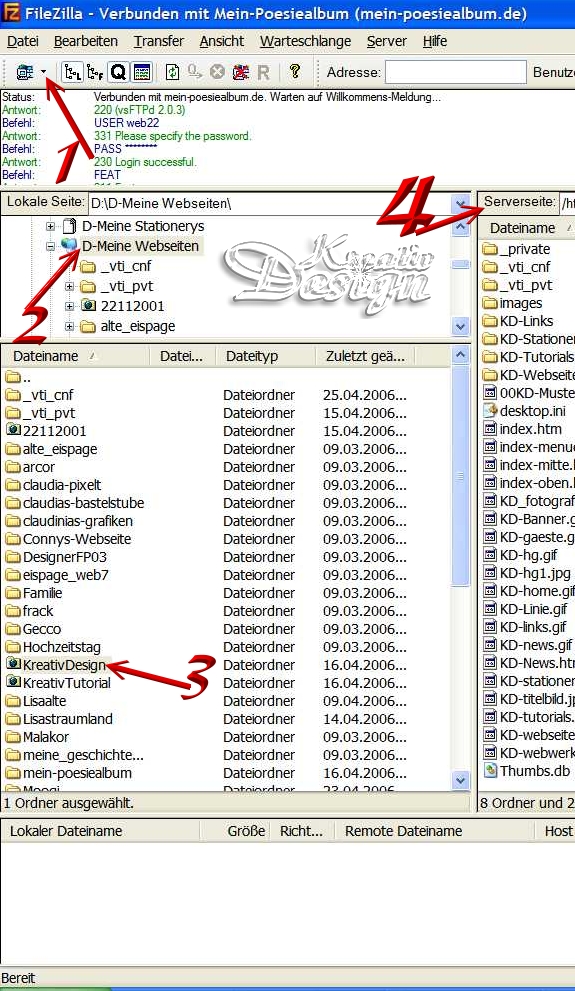575x991 pixels.
Task: Select local folder Connys-Webseite
Action: [x=77, y=539]
